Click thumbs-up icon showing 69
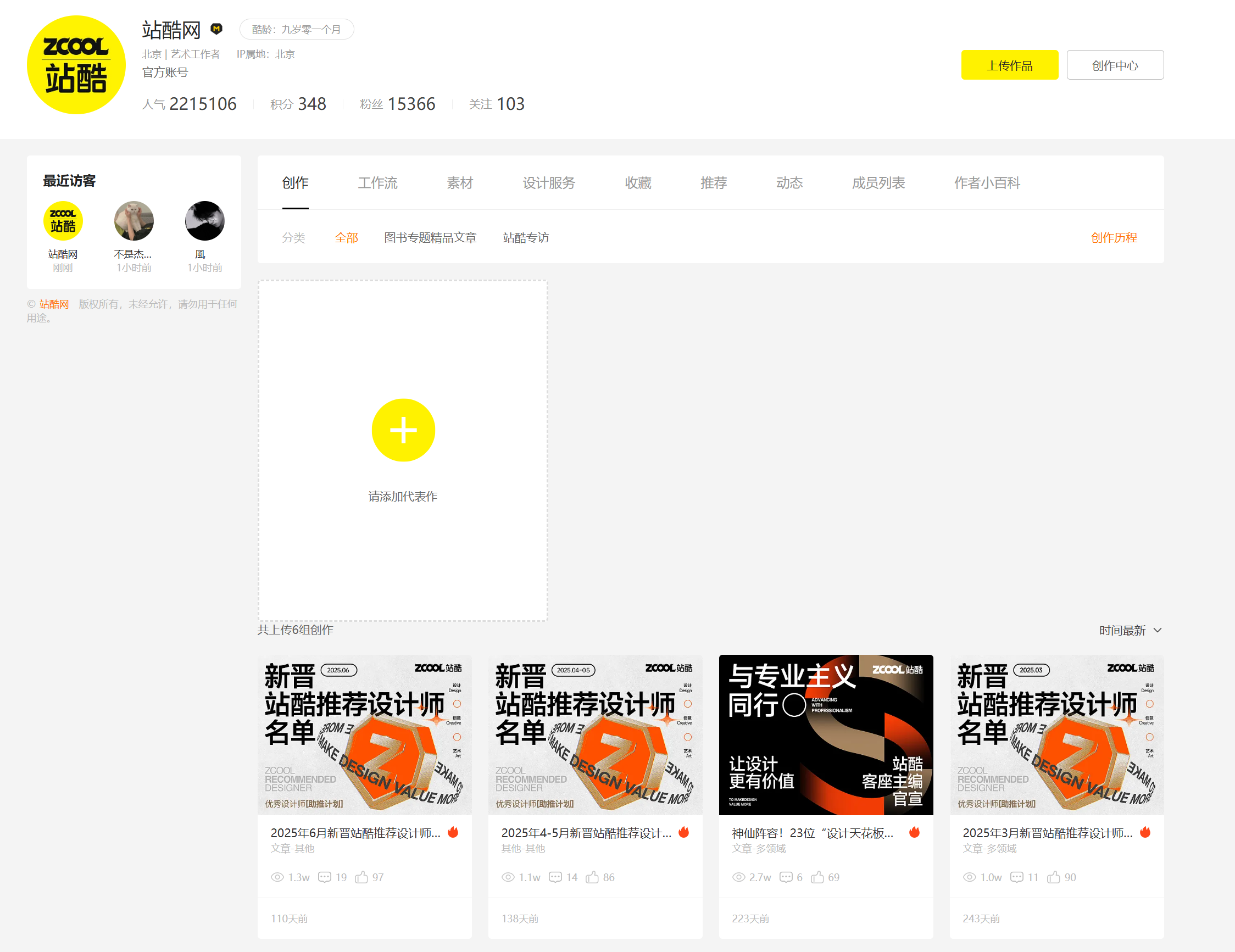Image resolution: width=1235 pixels, height=952 pixels. (817, 877)
